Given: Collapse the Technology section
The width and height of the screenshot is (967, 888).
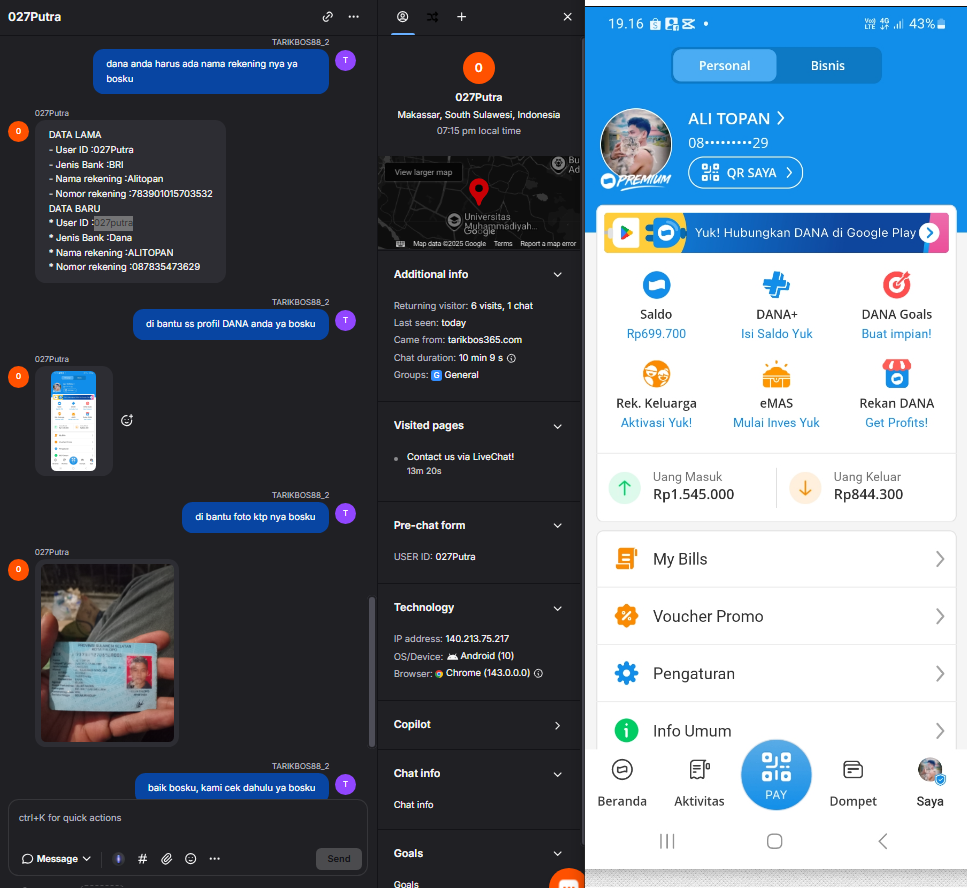Looking at the screenshot, I should tap(558, 608).
